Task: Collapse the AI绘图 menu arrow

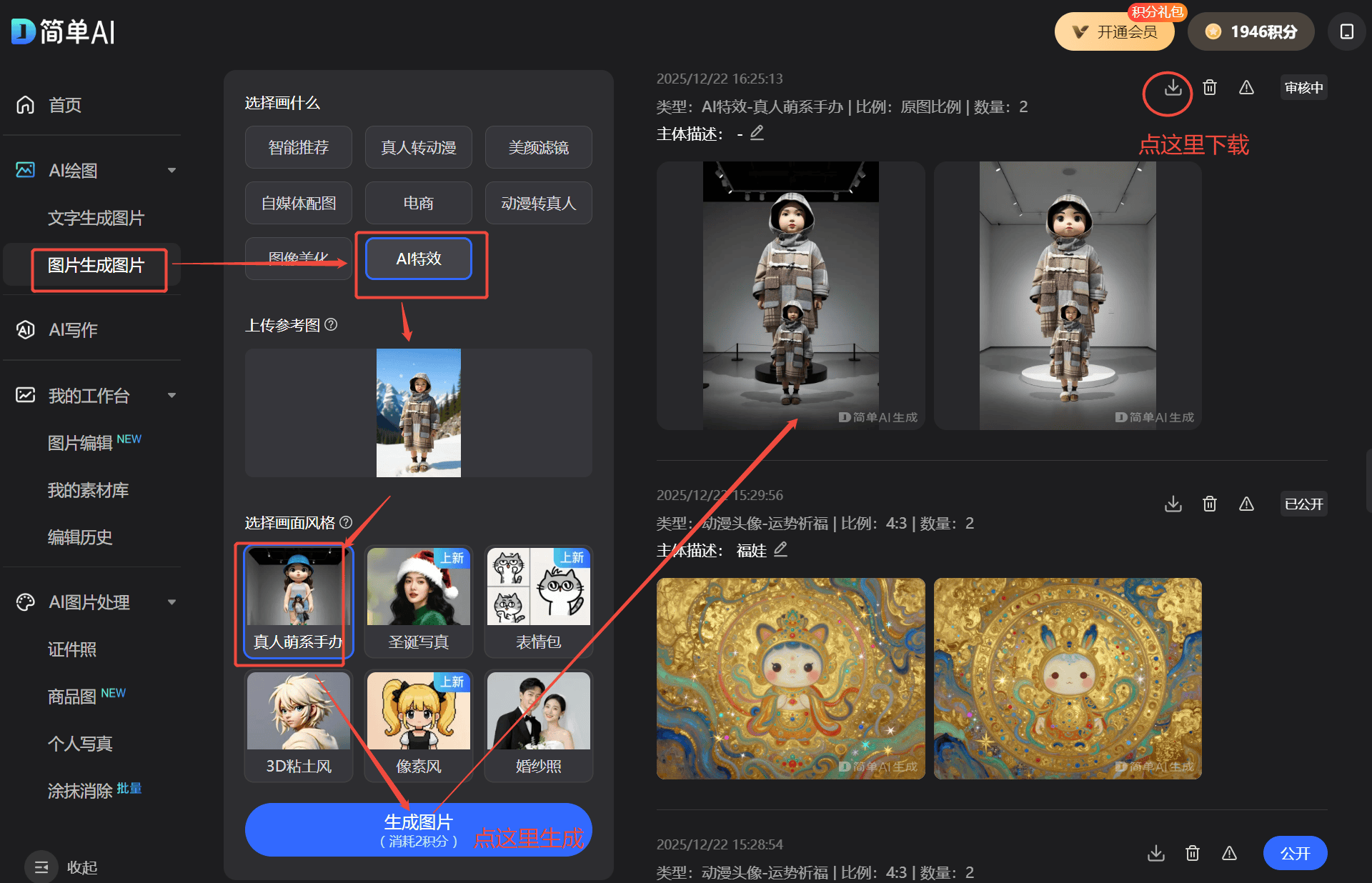Action: (x=171, y=170)
